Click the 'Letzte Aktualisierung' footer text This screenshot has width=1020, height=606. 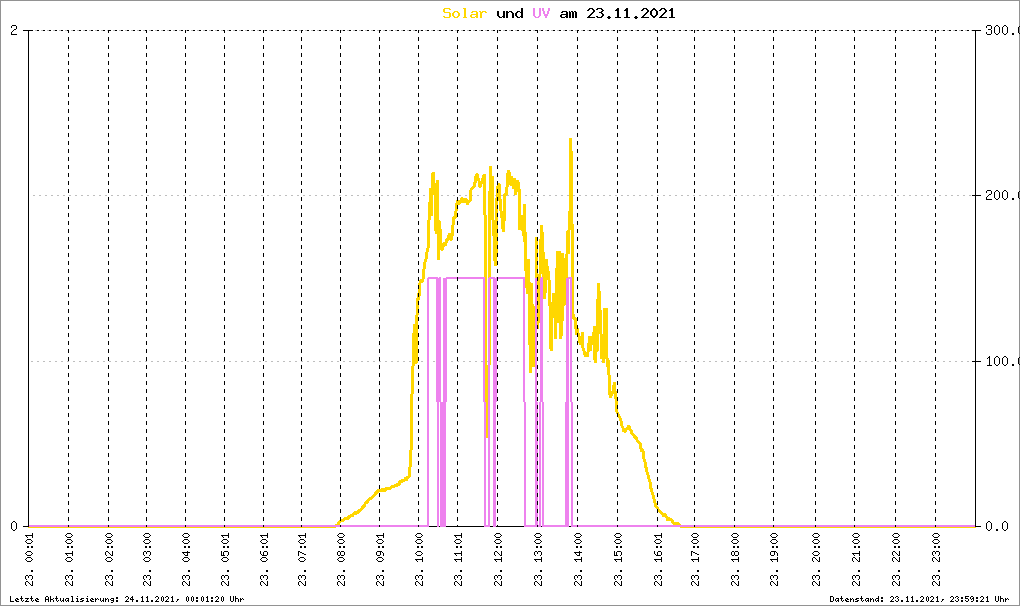click(126, 599)
